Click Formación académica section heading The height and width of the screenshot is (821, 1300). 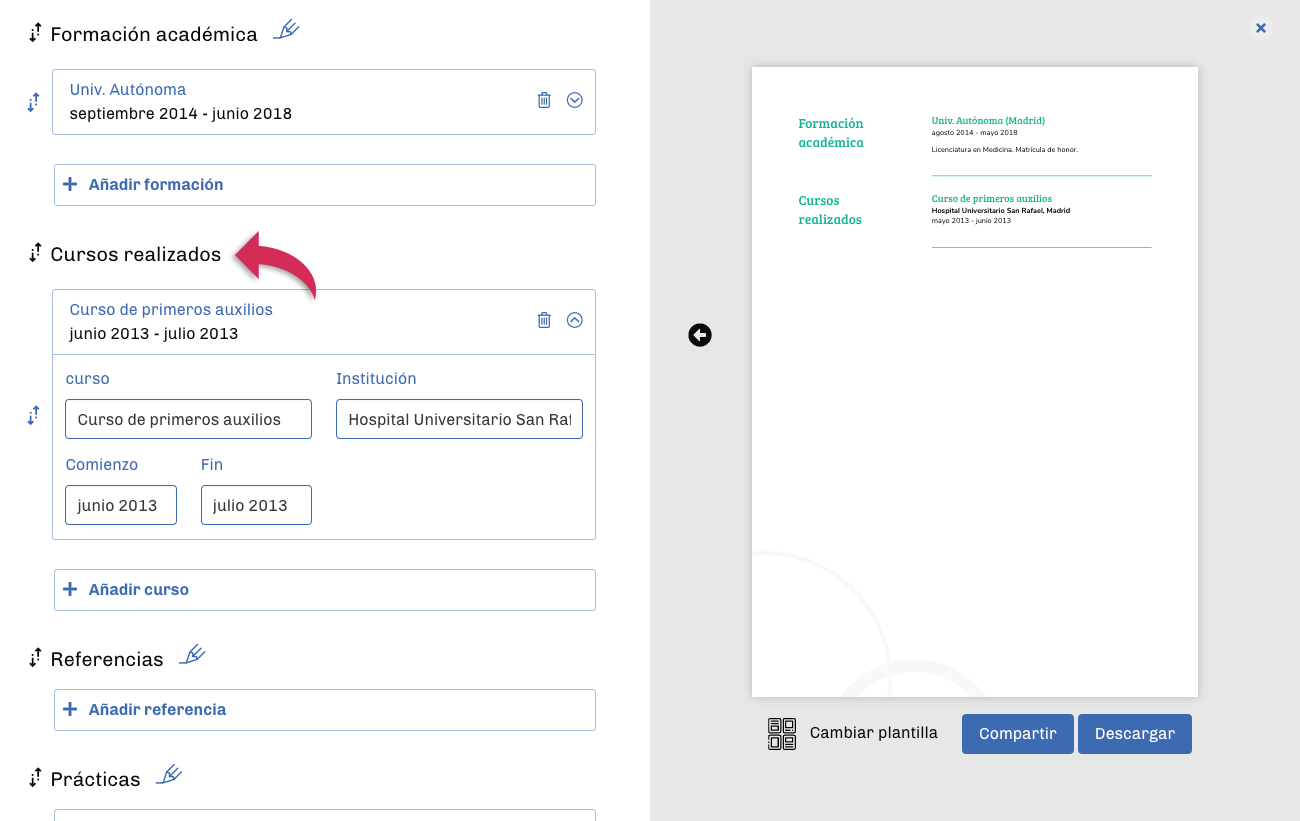[154, 34]
